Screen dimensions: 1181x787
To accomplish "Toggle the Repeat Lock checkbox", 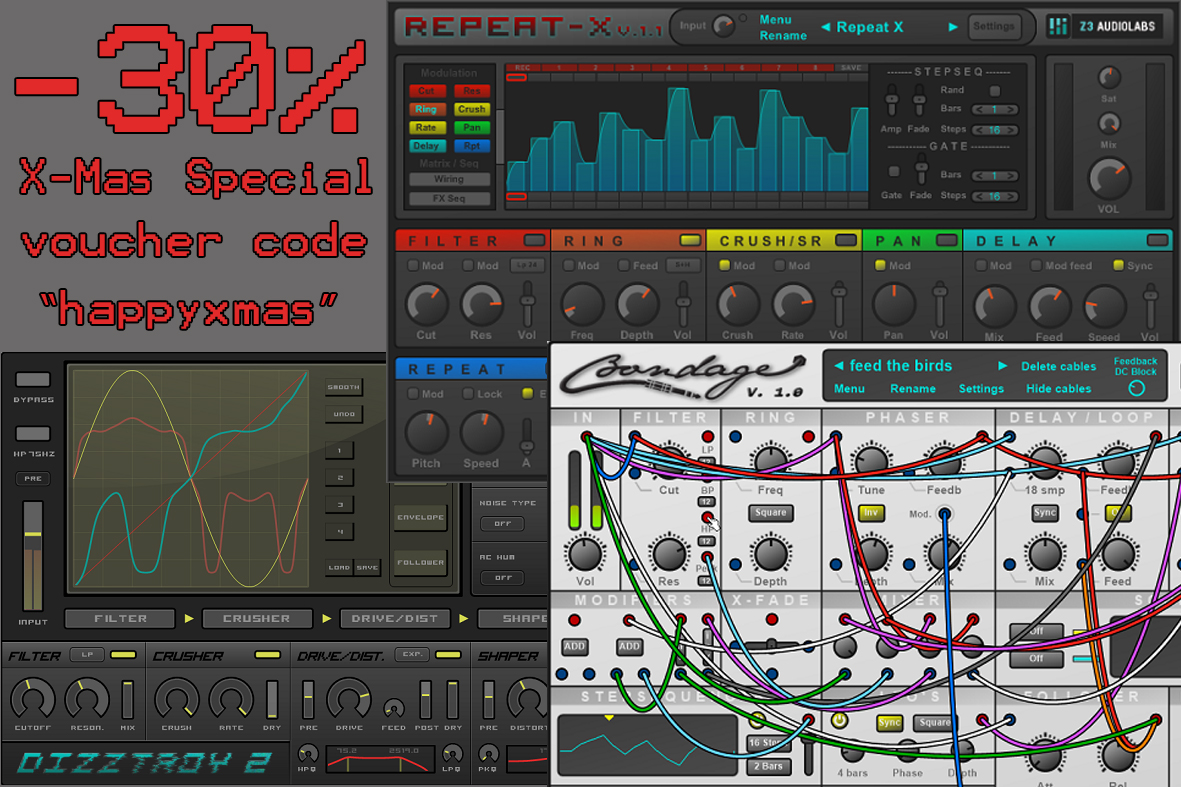I will [468, 393].
